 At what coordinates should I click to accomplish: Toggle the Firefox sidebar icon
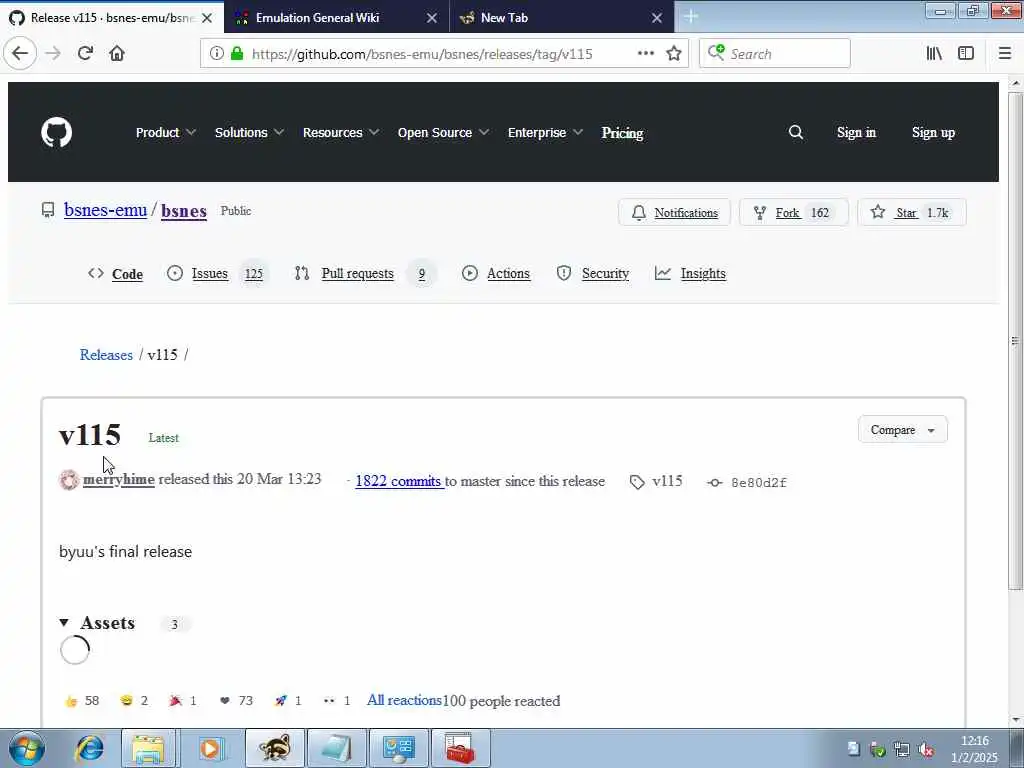coord(966,54)
